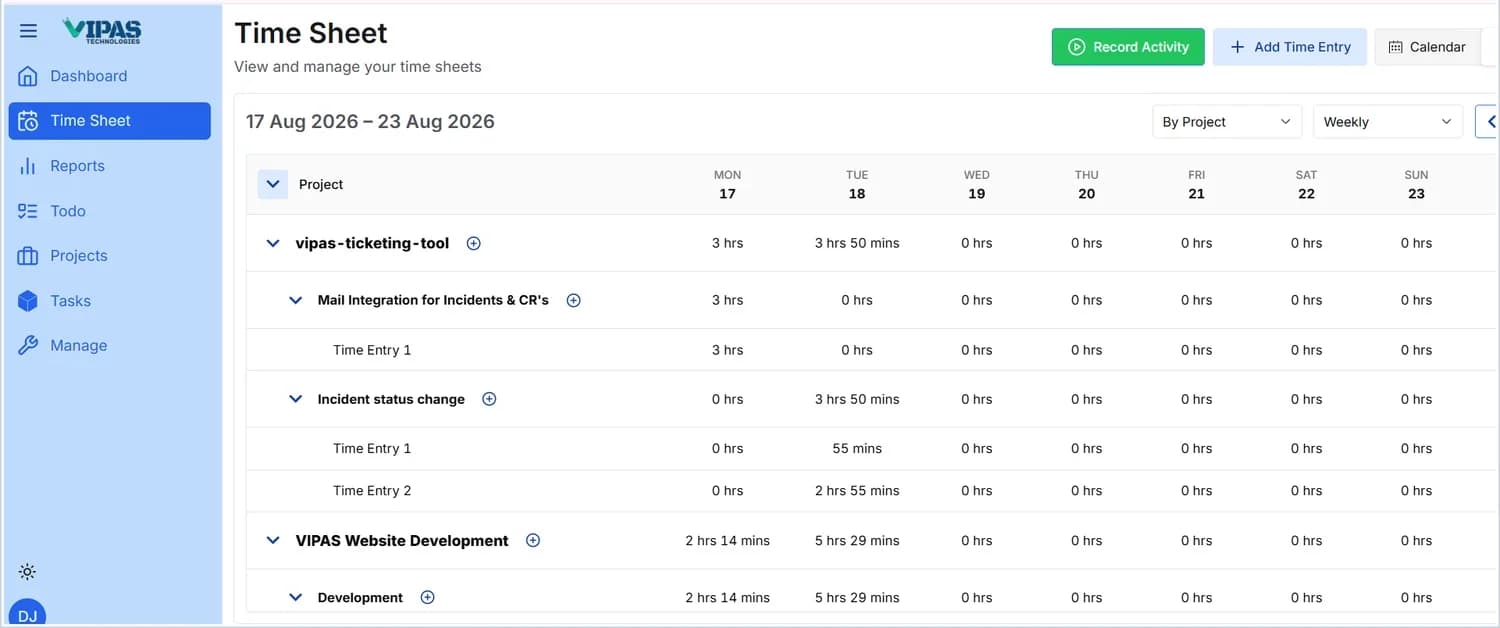
Task: Click VIPAS Website Development Tuesday 5 hrs 29 mins
Action: pos(857,540)
